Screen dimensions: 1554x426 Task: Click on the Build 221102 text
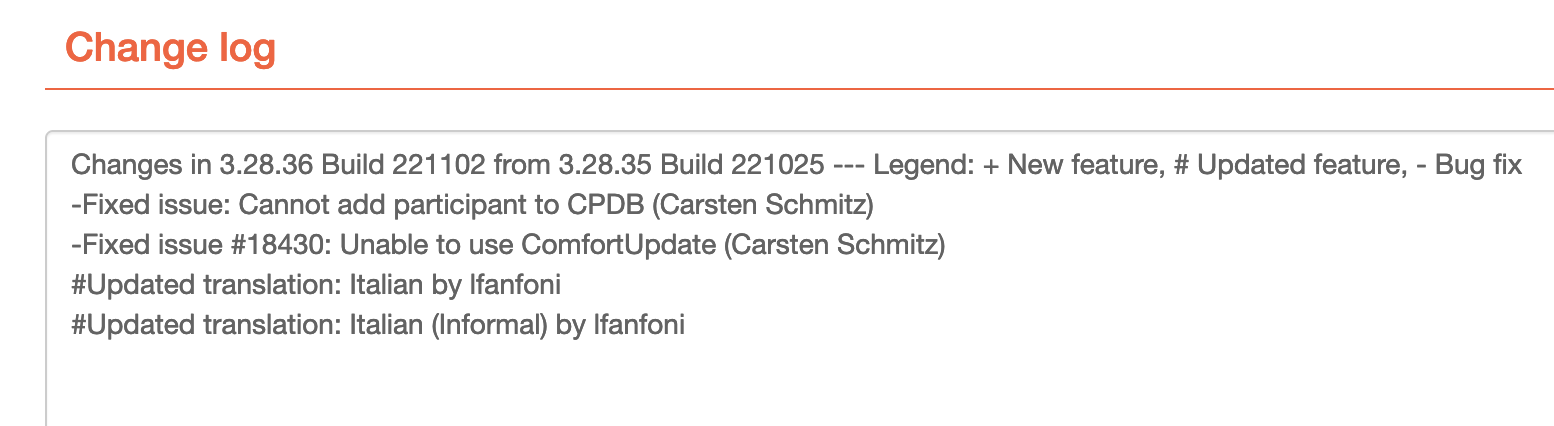[398, 165]
